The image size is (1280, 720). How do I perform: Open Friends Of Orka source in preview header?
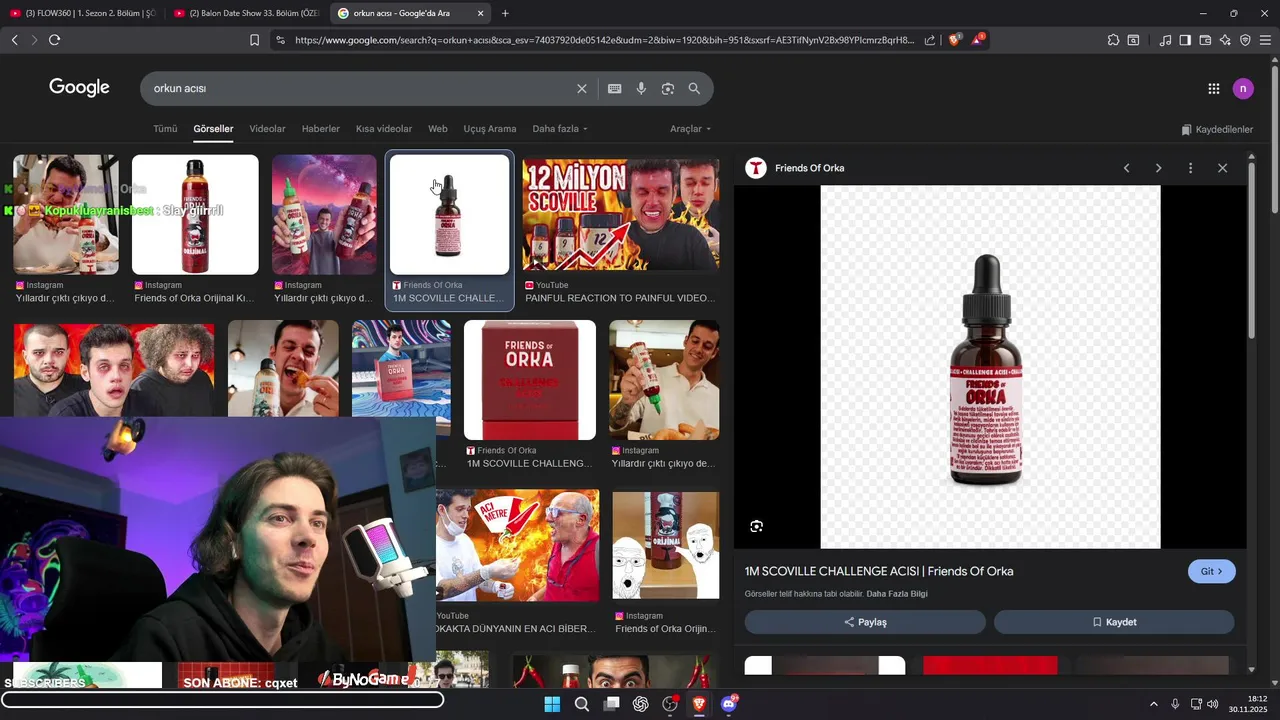point(809,168)
